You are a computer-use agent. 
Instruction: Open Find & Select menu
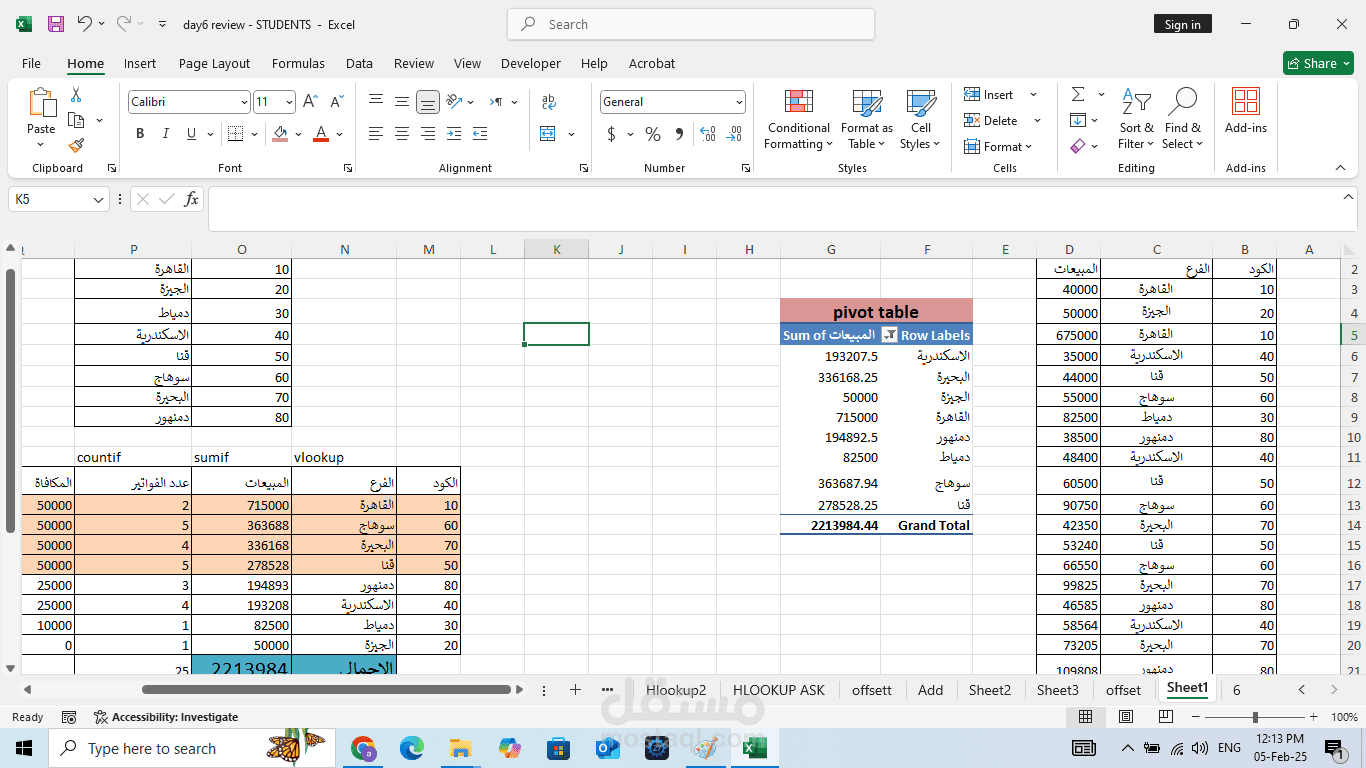point(1183,120)
